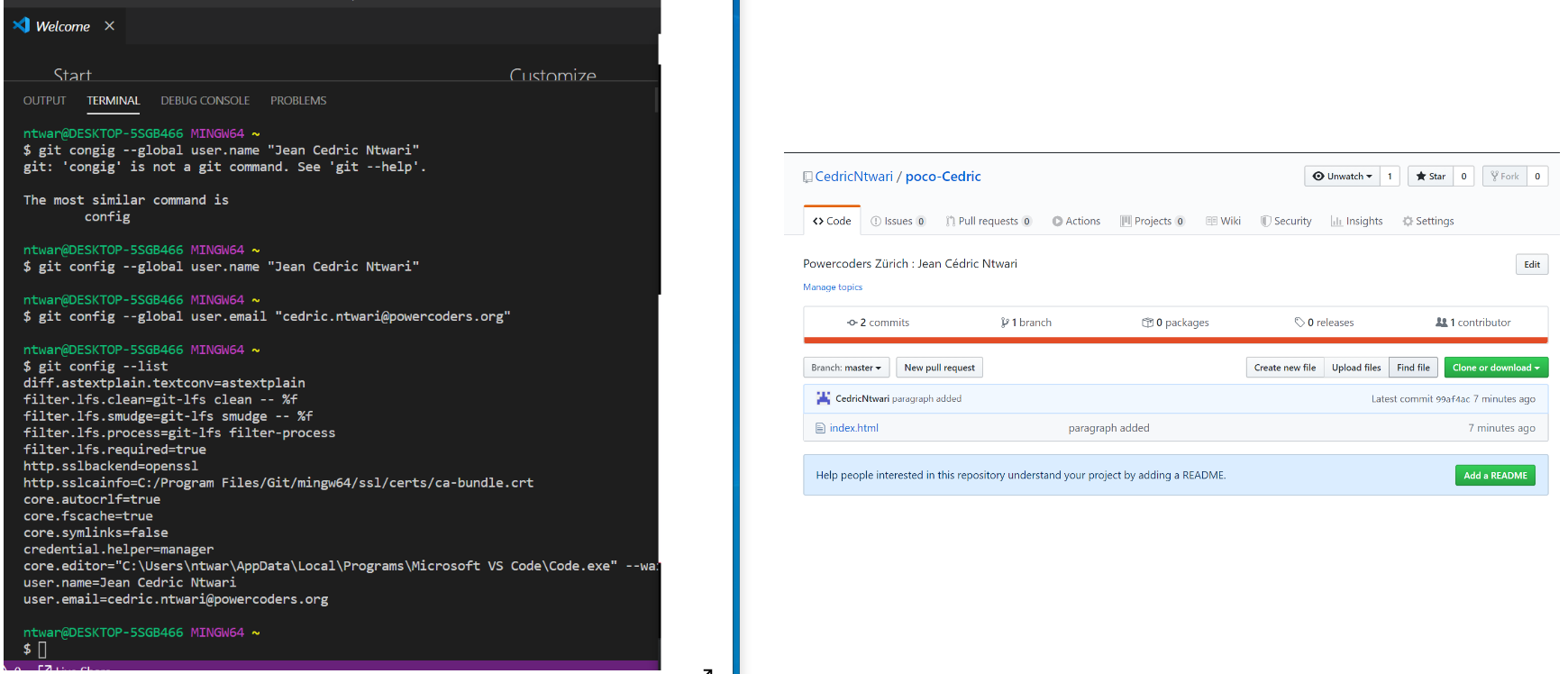The height and width of the screenshot is (674, 1568).
Task: Click the VS Code logo icon in Welcome tab
Action: pyautogui.click(x=22, y=25)
